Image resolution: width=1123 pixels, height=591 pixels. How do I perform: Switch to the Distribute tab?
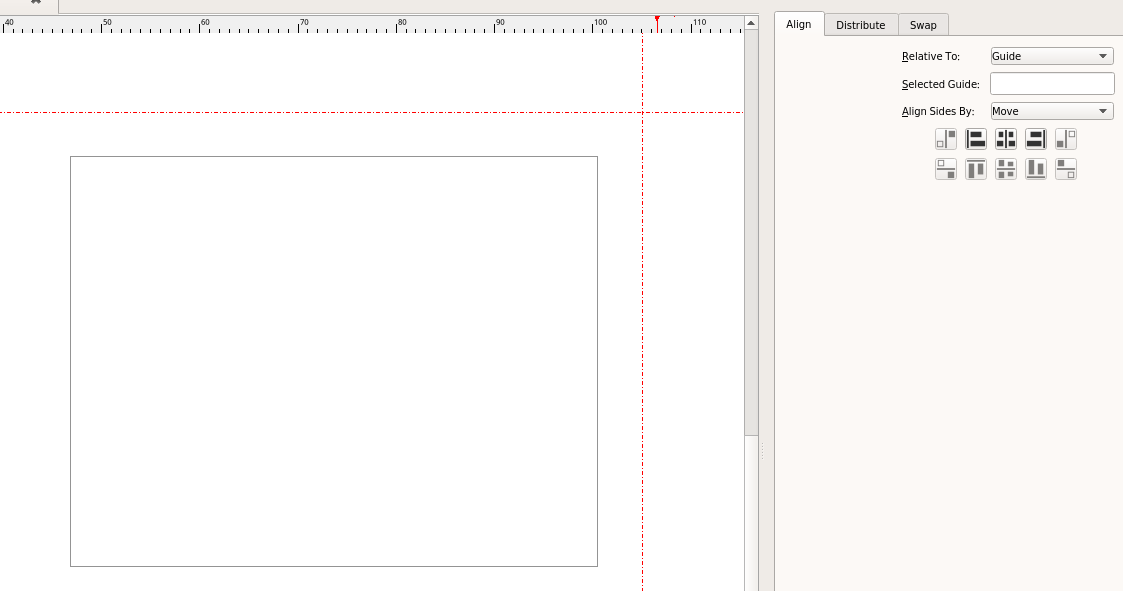[x=860, y=25]
